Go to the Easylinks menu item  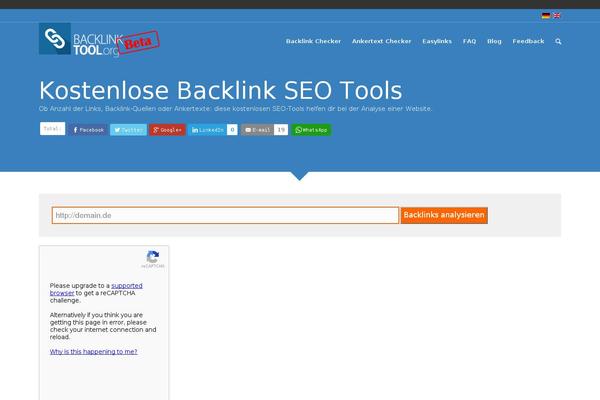click(x=437, y=41)
